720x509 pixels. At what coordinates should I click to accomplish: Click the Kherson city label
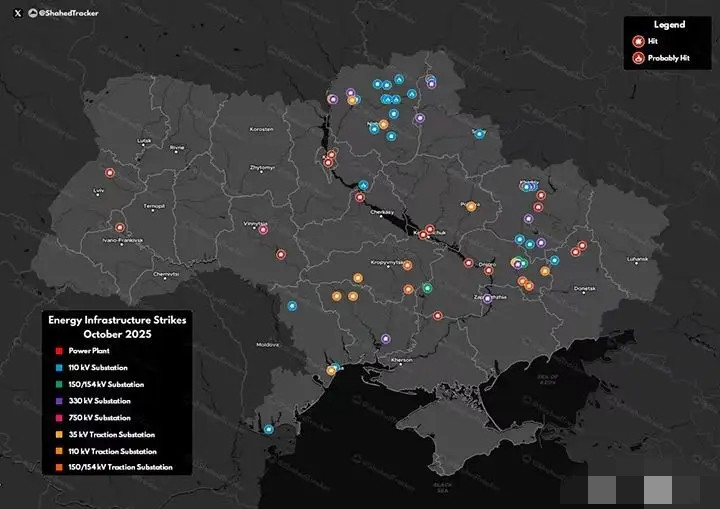point(402,360)
